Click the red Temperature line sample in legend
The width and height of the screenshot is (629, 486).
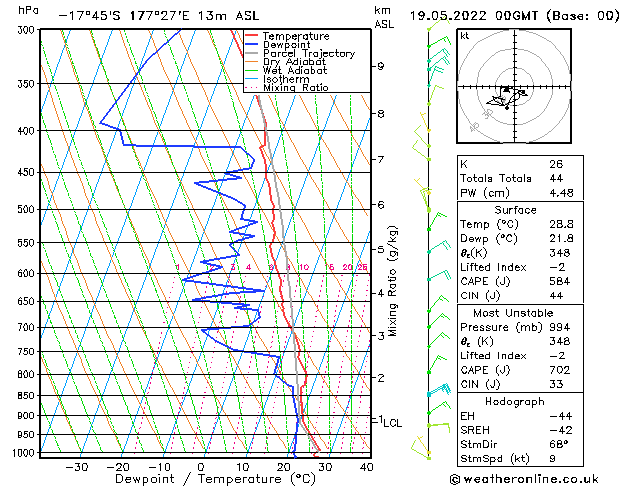252,36
